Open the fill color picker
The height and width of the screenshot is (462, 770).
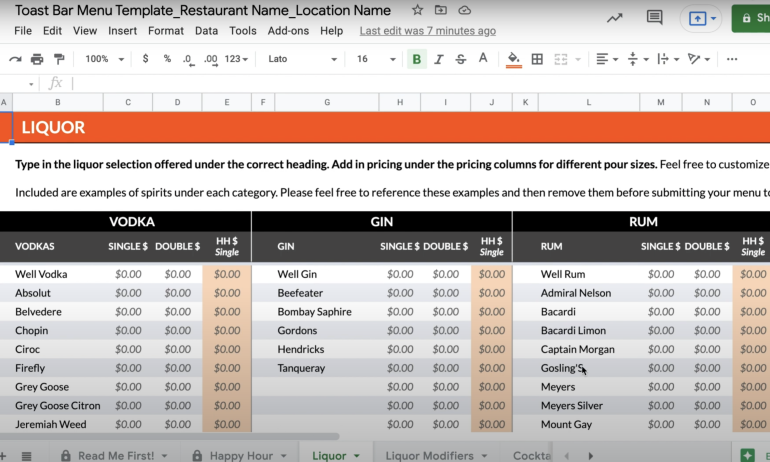point(514,59)
